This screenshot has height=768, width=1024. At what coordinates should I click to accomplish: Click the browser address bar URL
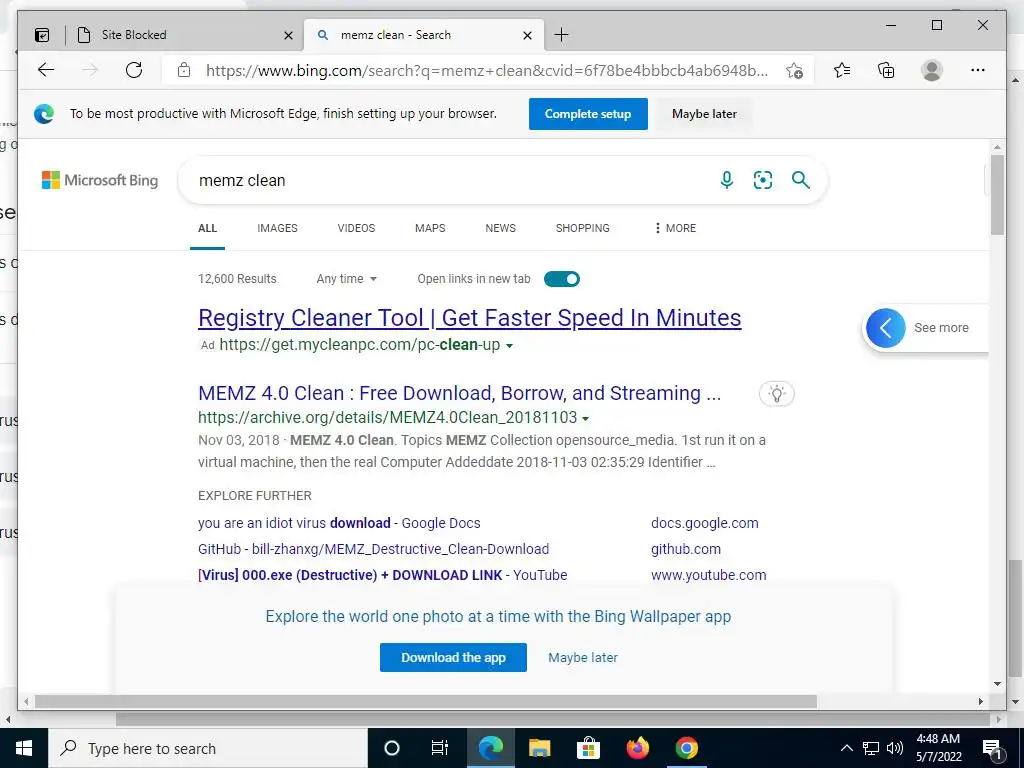point(487,71)
